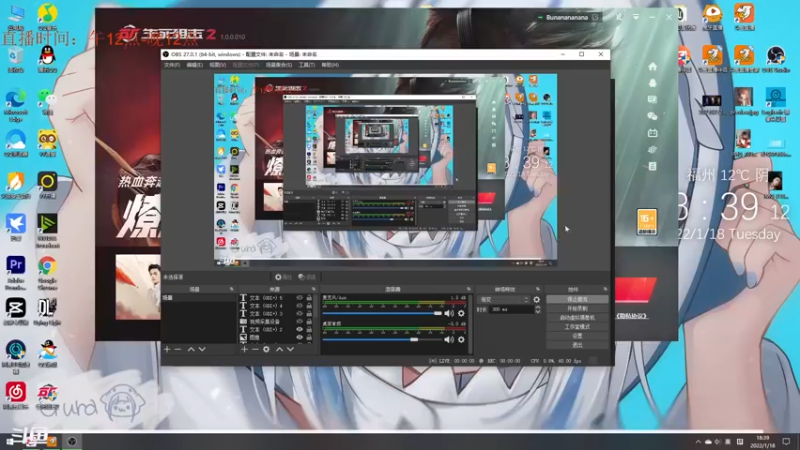Screen dimensions: 800x450
Task: Remove the selected scene with minus icon
Action: click(x=178, y=349)
